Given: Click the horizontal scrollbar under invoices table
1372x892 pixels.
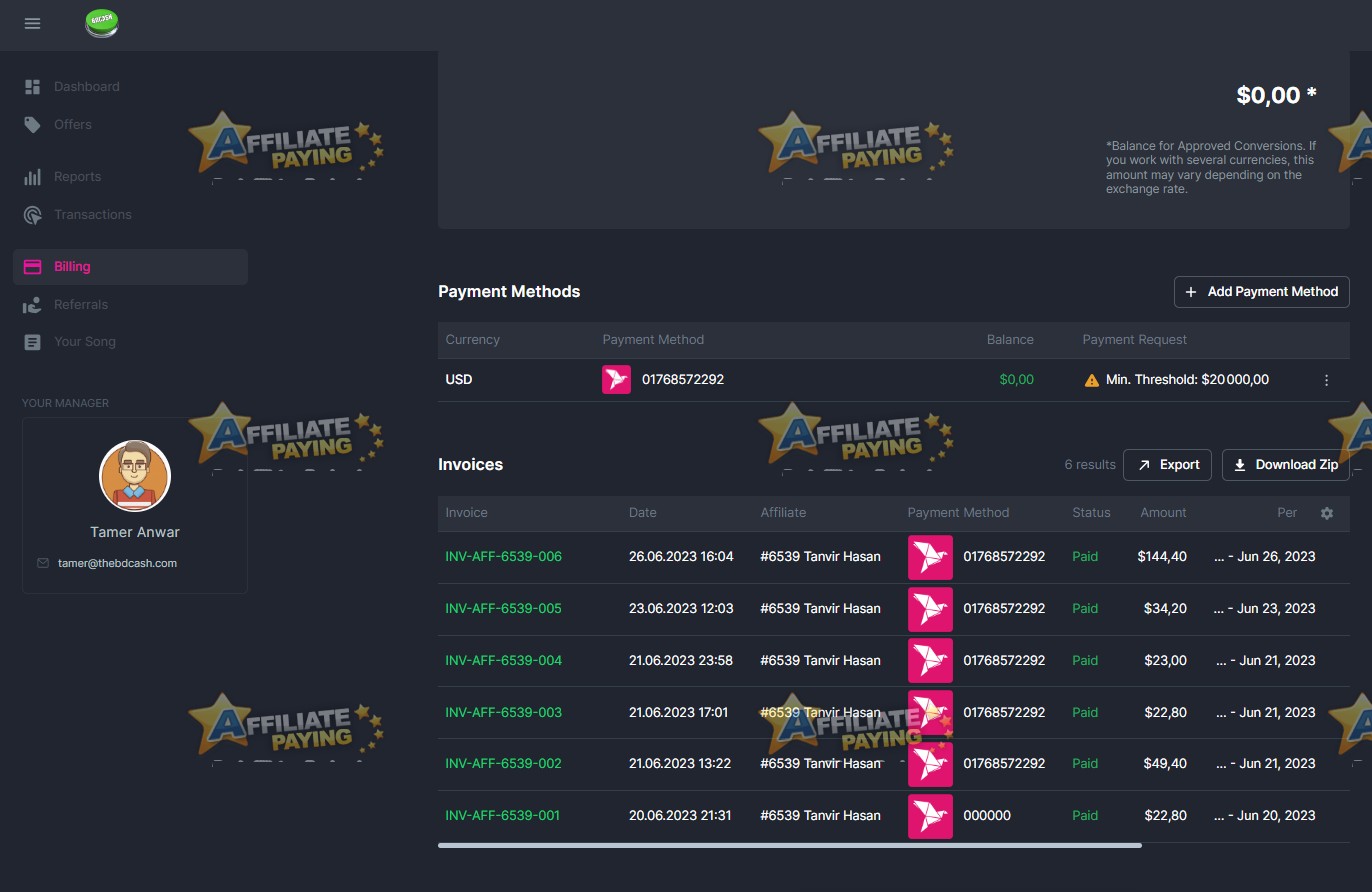Looking at the screenshot, I should click(x=790, y=846).
